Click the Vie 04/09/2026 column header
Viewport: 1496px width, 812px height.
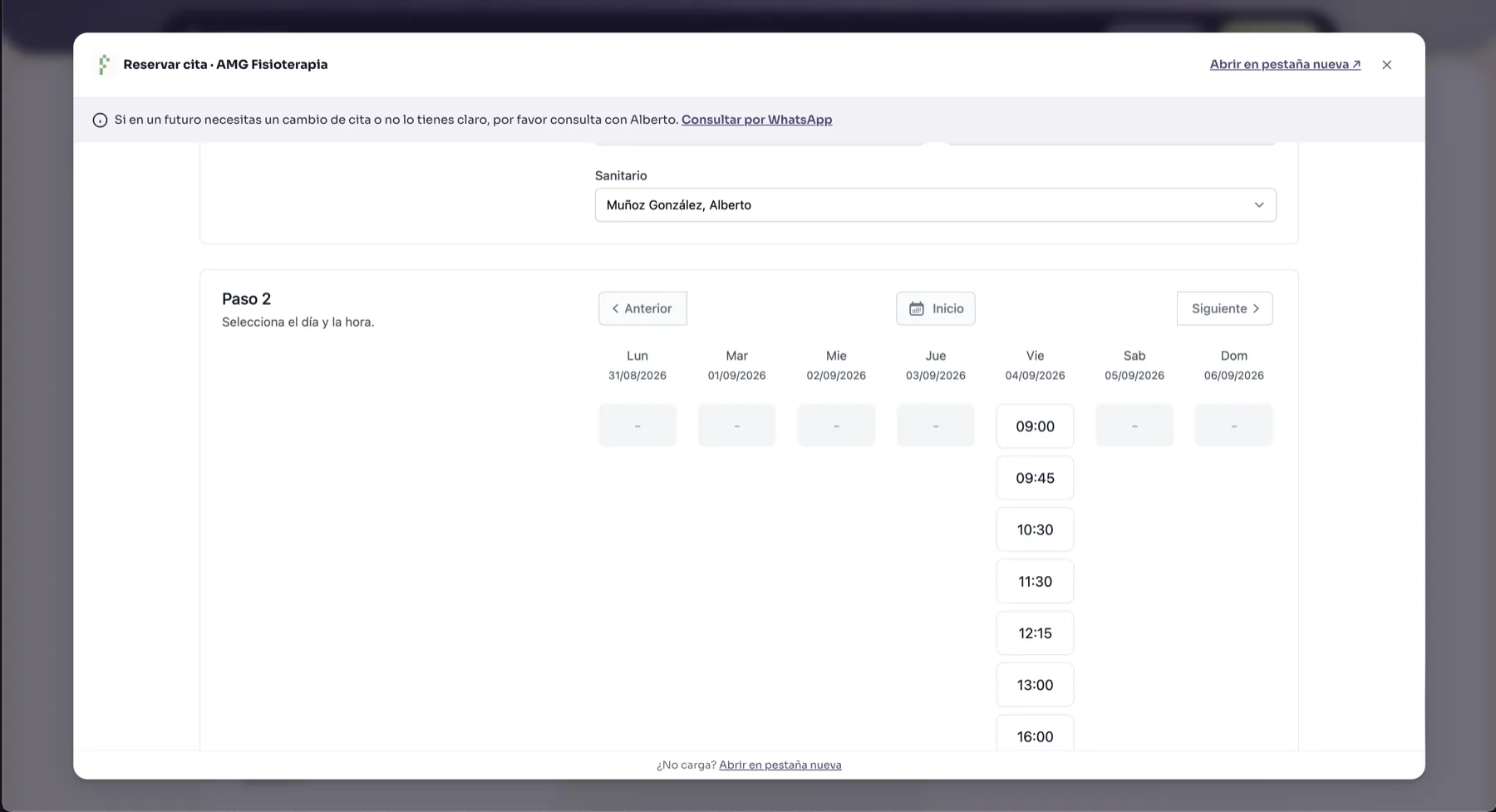coord(1035,365)
